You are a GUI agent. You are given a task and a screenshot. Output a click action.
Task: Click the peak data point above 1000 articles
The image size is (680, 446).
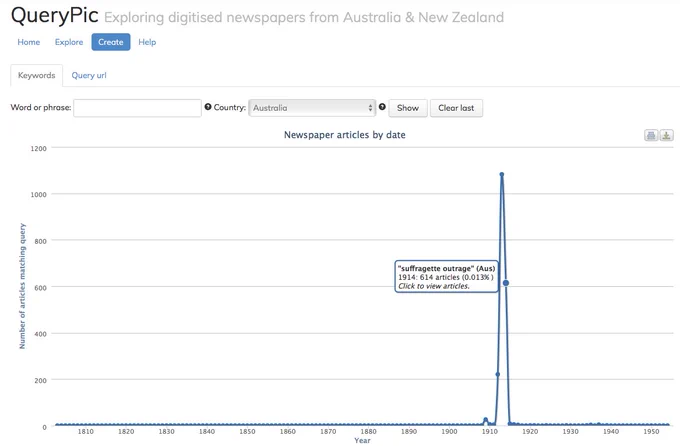coord(502,174)
